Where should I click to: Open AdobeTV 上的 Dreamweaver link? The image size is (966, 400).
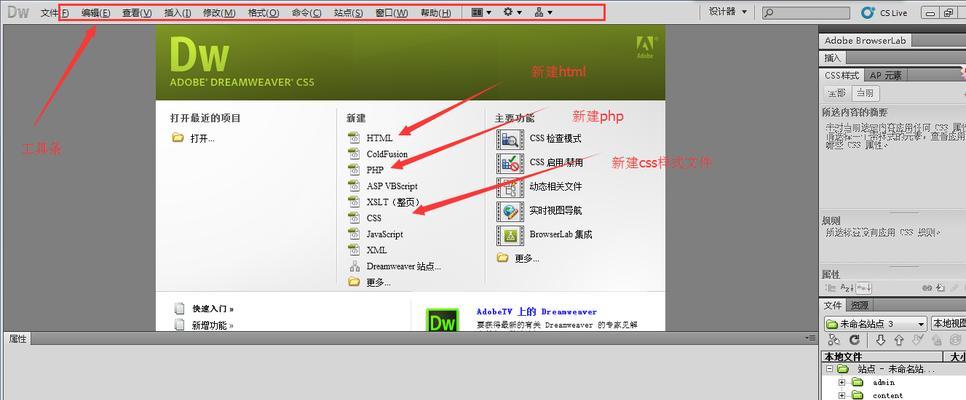(x=537, y=312)
